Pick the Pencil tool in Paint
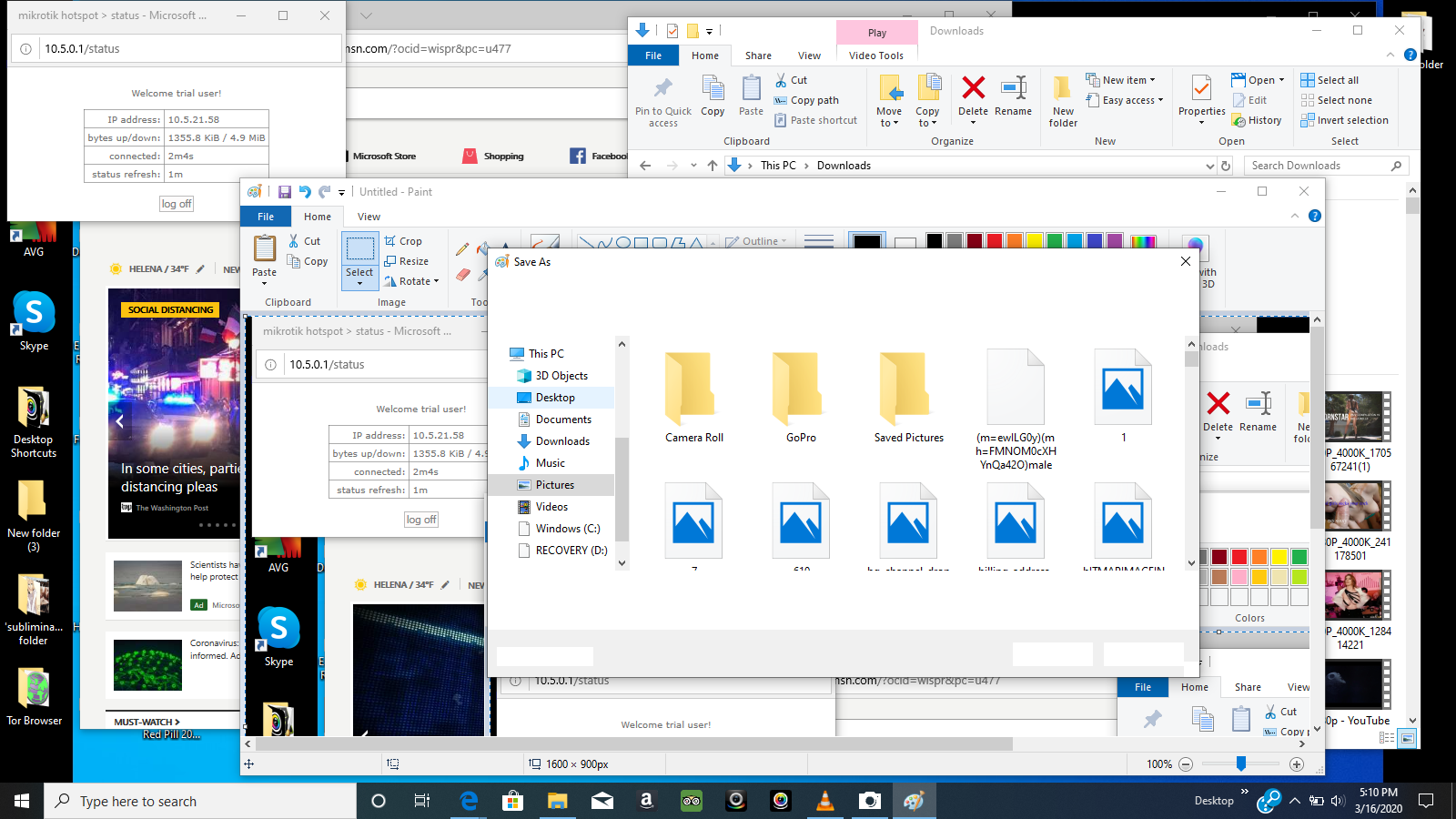 click(462, 248)
